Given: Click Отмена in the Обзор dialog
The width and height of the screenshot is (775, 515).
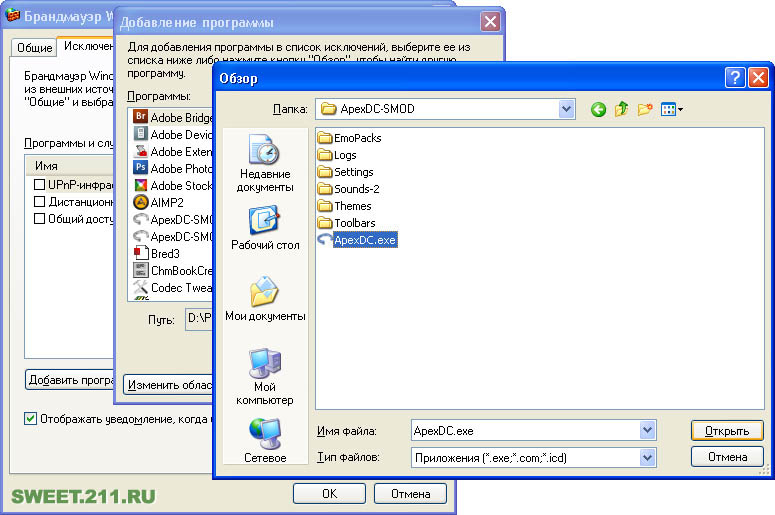Looking at the screenshot, I should click(727, 457).
